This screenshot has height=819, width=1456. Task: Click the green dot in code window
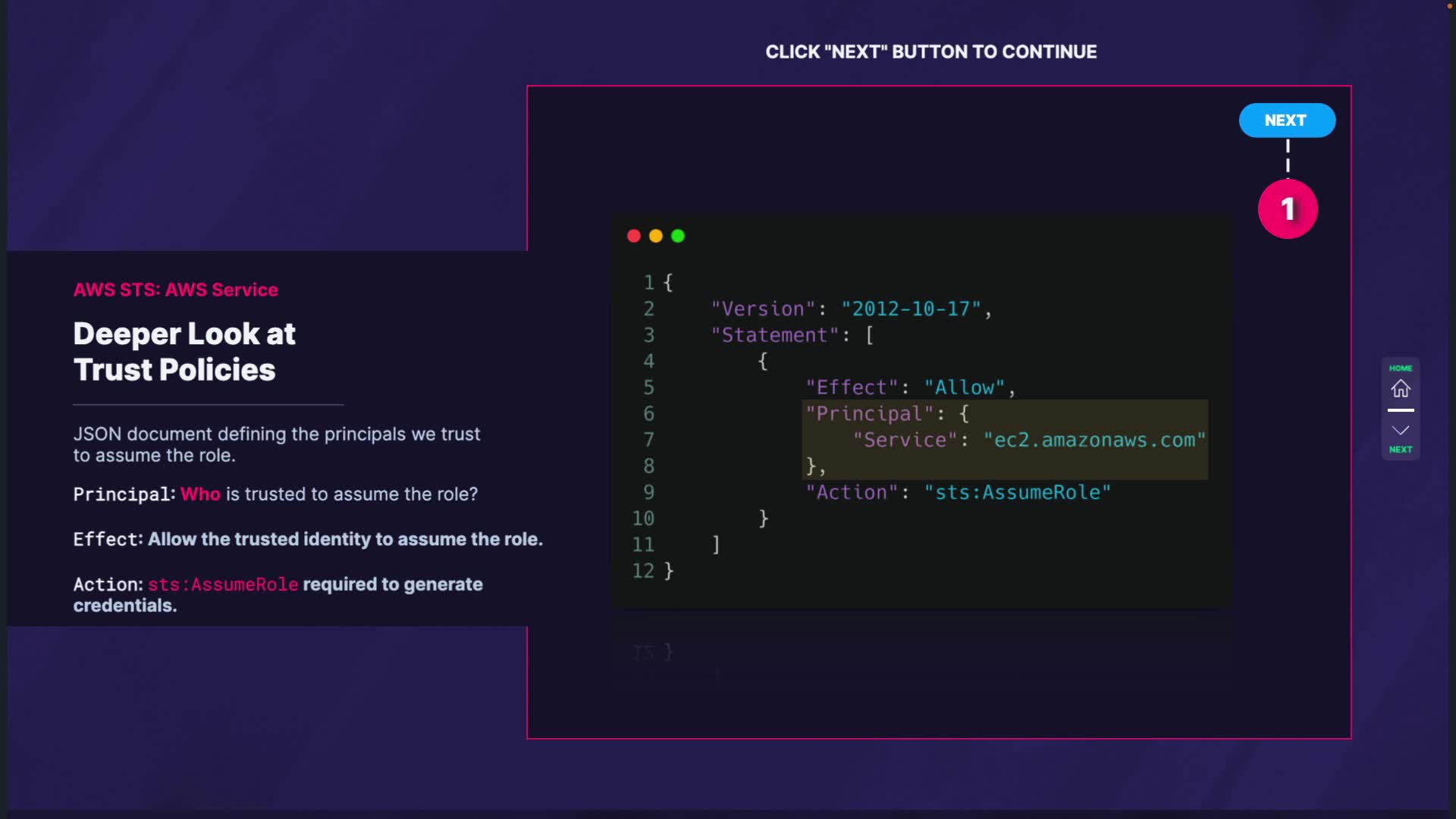point(678,237)
